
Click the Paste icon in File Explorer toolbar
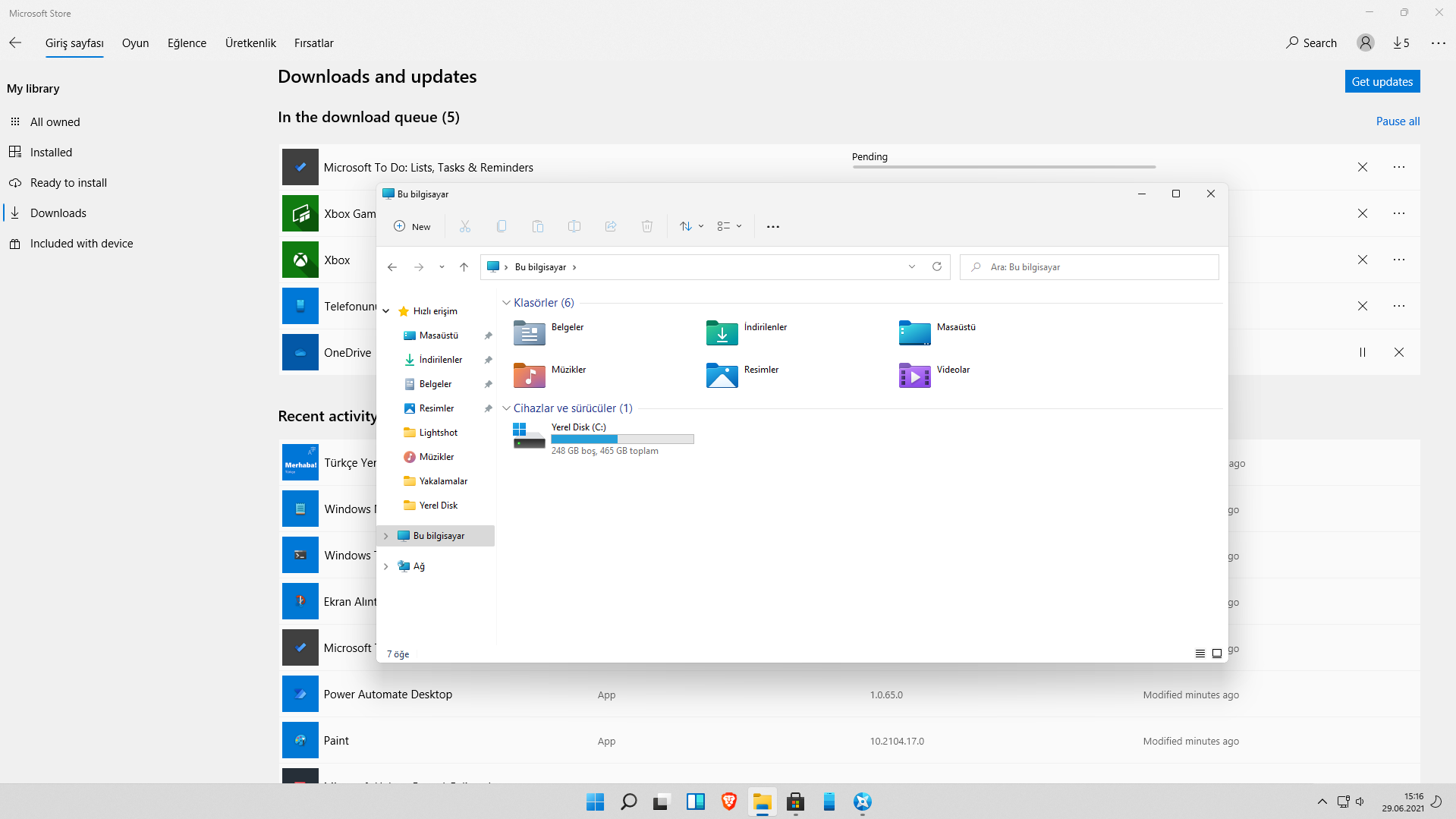click(x=538, y=226)
